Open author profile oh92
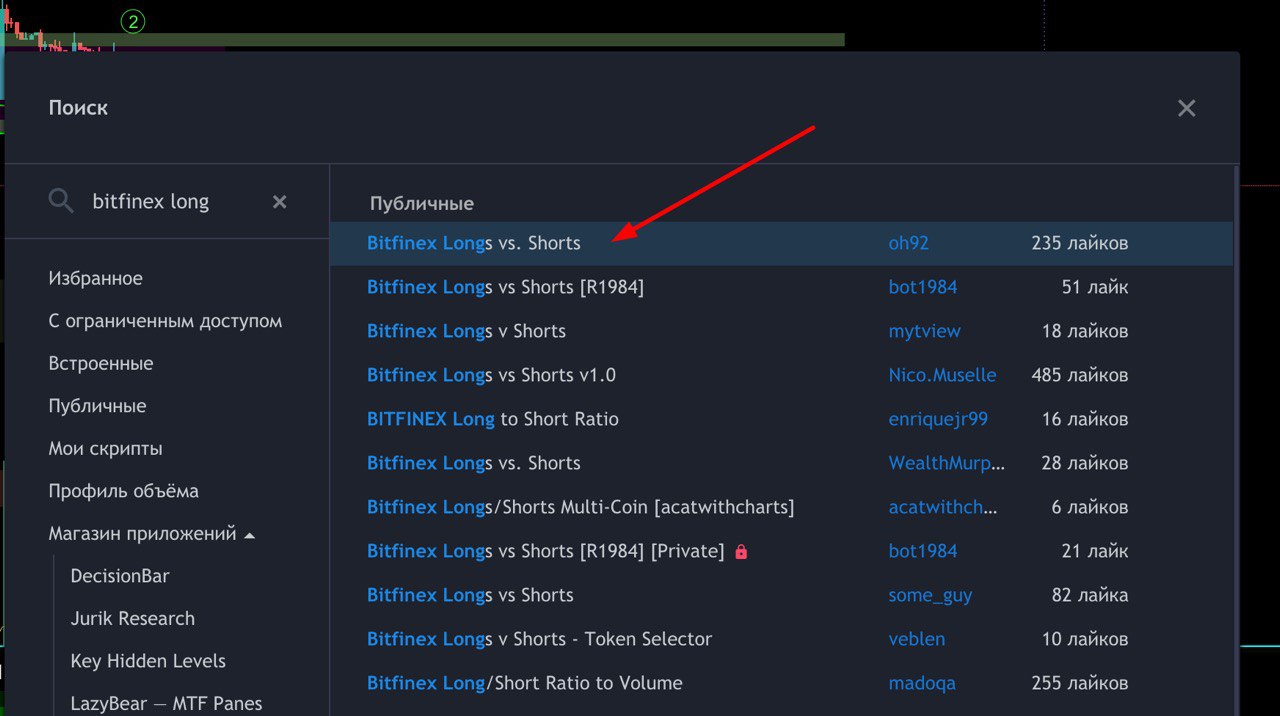This screenshot has width=1280, height=716. (x=908, y=243)
